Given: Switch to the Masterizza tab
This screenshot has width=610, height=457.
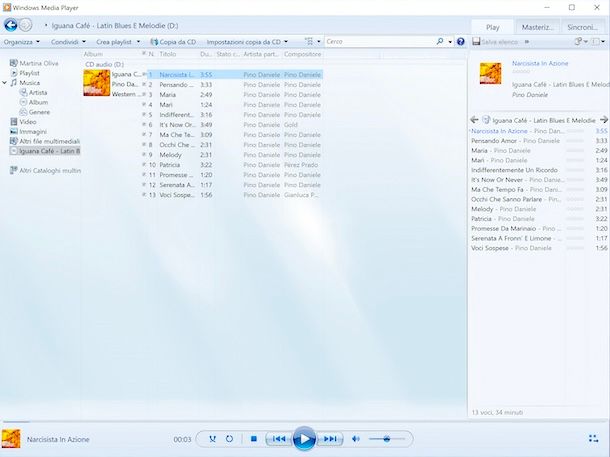Looking at the screenshot, I should (537, 27).
